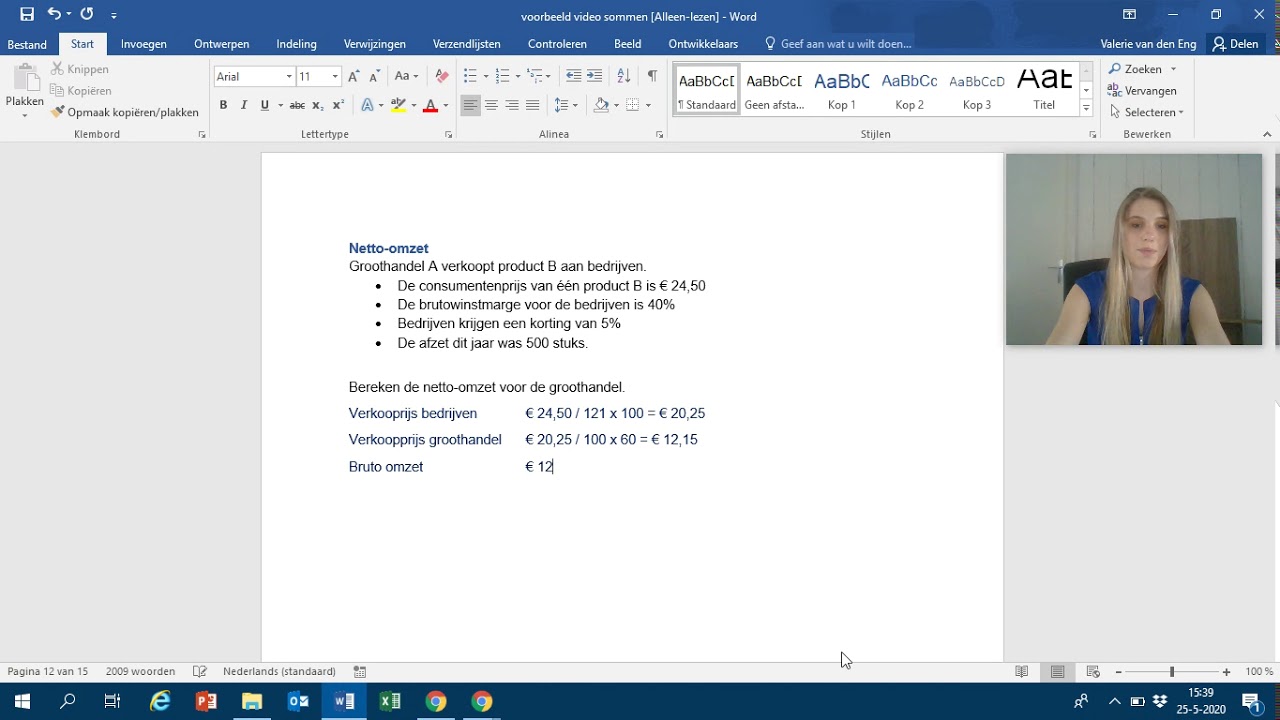Open the Bestand menu
This screenshot has width=1280, height=720.
point(27,44)
